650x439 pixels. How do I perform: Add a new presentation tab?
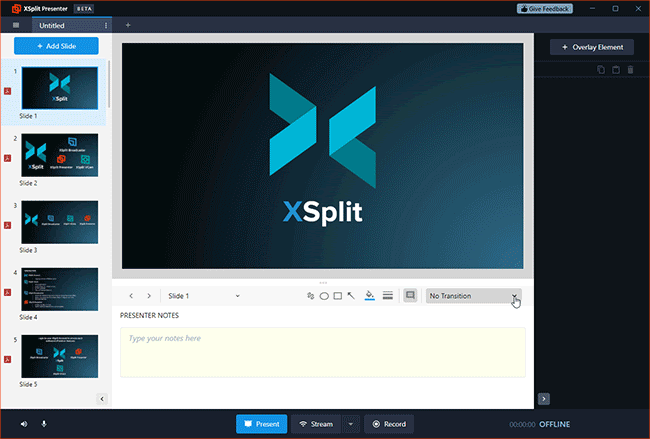tap(128, 25)
